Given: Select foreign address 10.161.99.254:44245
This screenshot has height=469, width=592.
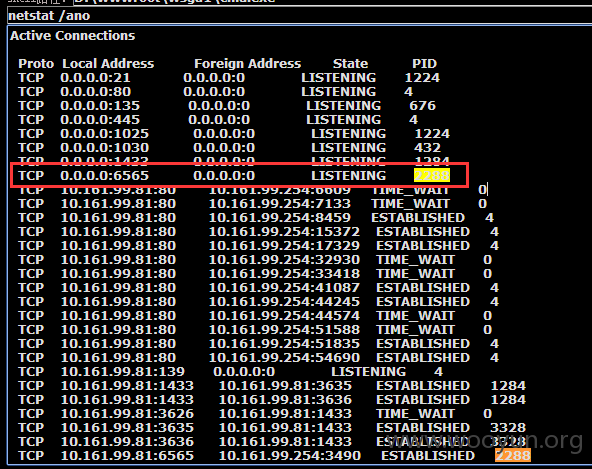Looking at the screenshot, I should pos(284,301).
